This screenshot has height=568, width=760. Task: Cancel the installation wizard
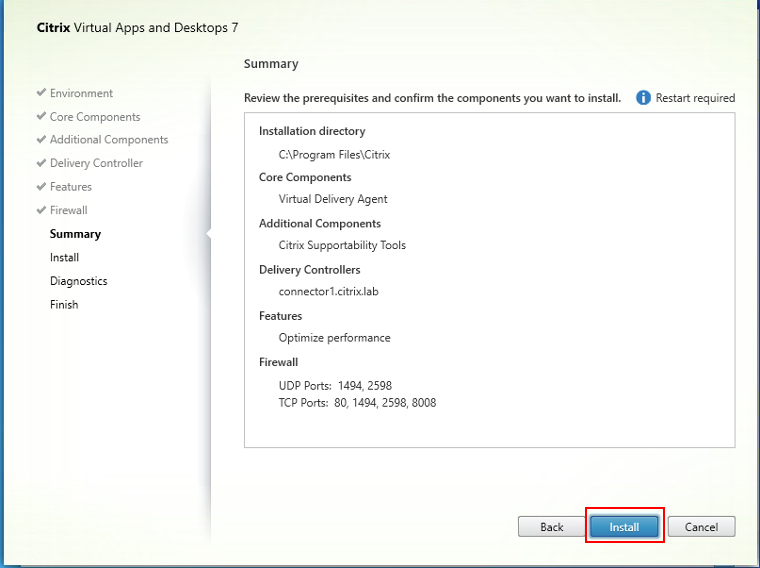click(701, 527)
